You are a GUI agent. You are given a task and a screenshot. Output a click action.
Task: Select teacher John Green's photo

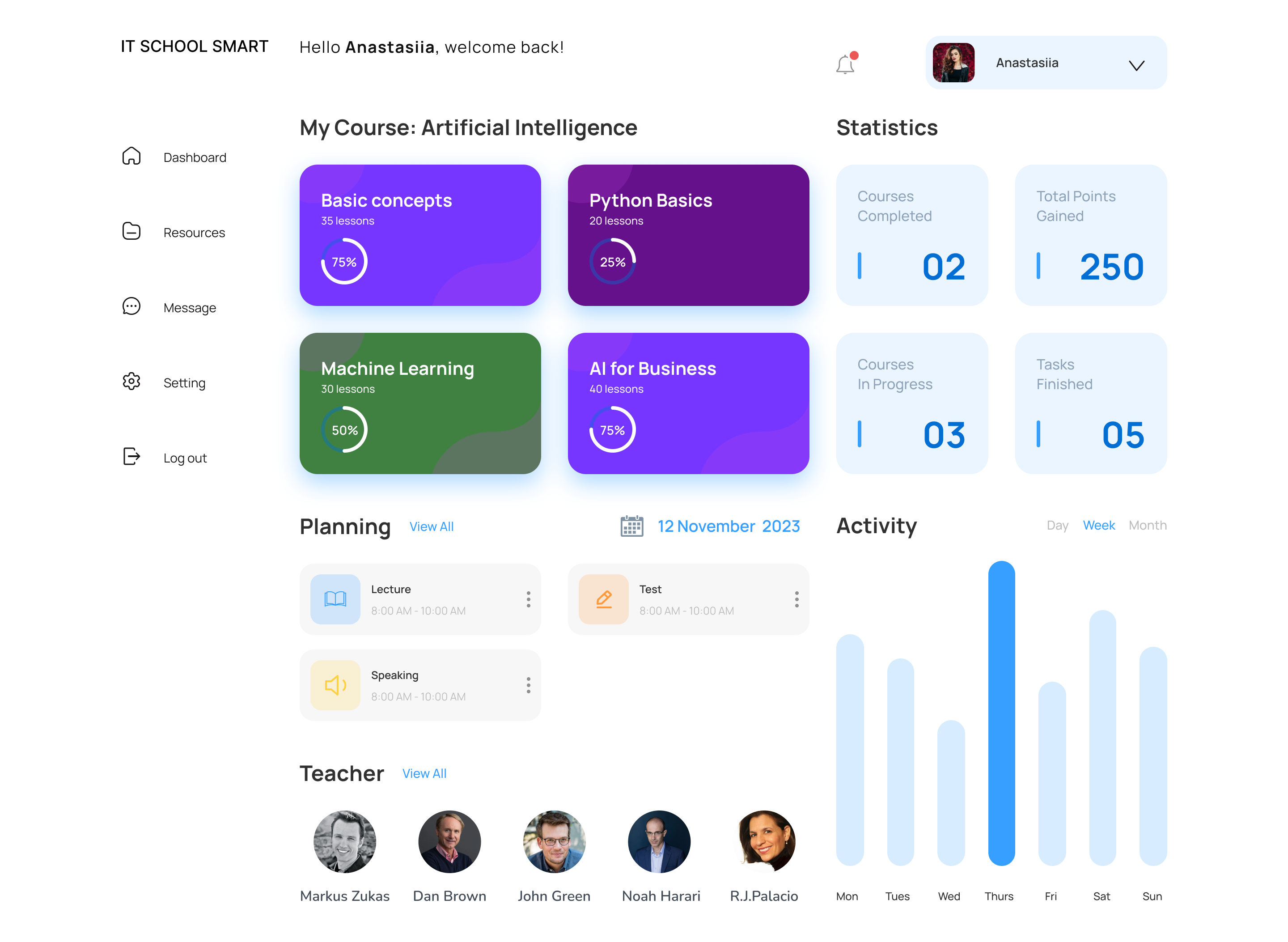click(554, 842)
